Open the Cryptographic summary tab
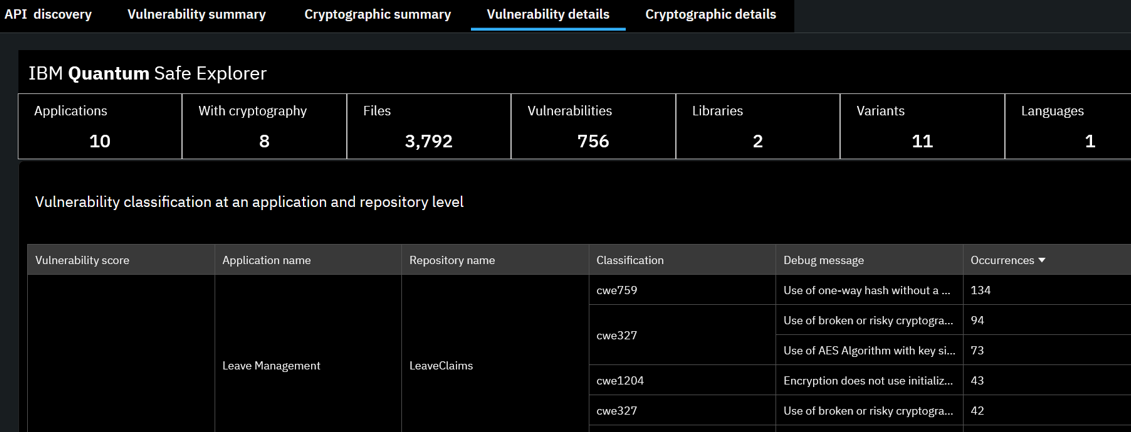The width and height of the screenshot is (1131, 432). click(377, 15)
